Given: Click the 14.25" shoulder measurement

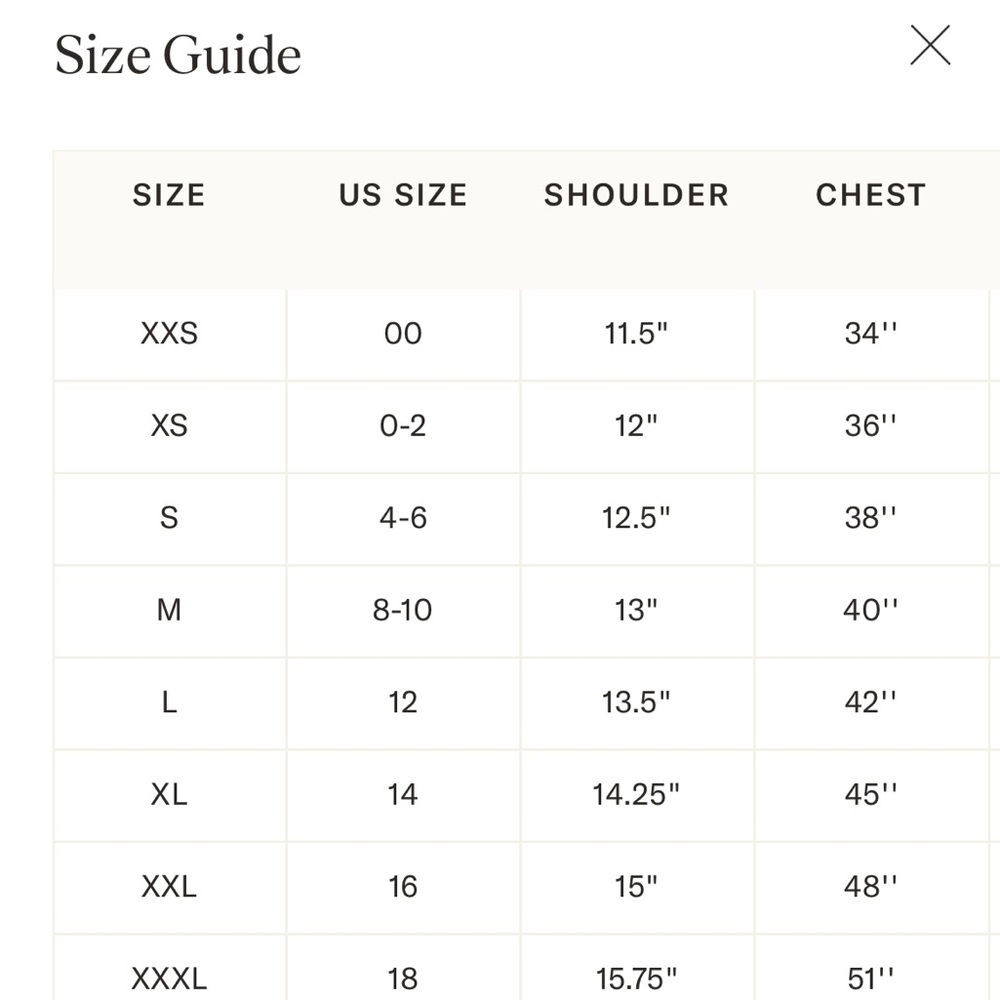Looking at the screenshot, I should pyautogui.click(x=636, y=794).
